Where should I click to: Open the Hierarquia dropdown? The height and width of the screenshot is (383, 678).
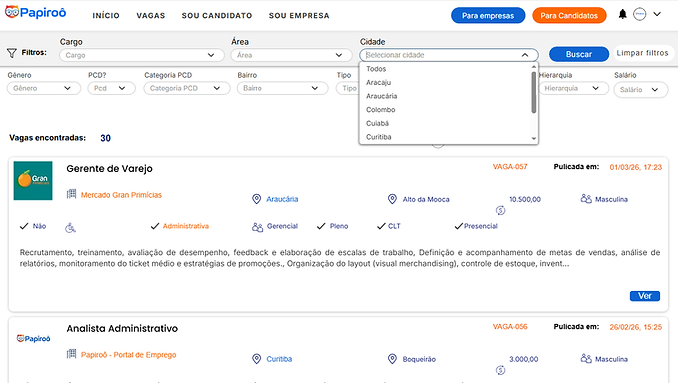573,88
